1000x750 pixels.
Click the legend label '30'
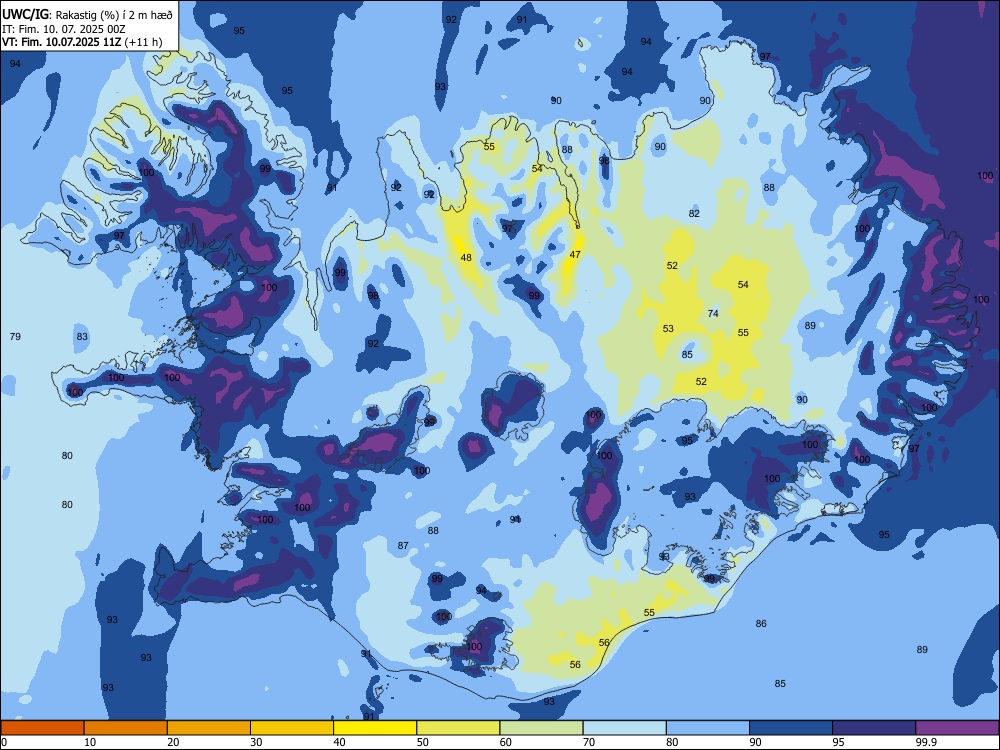[x=256, y=742]
